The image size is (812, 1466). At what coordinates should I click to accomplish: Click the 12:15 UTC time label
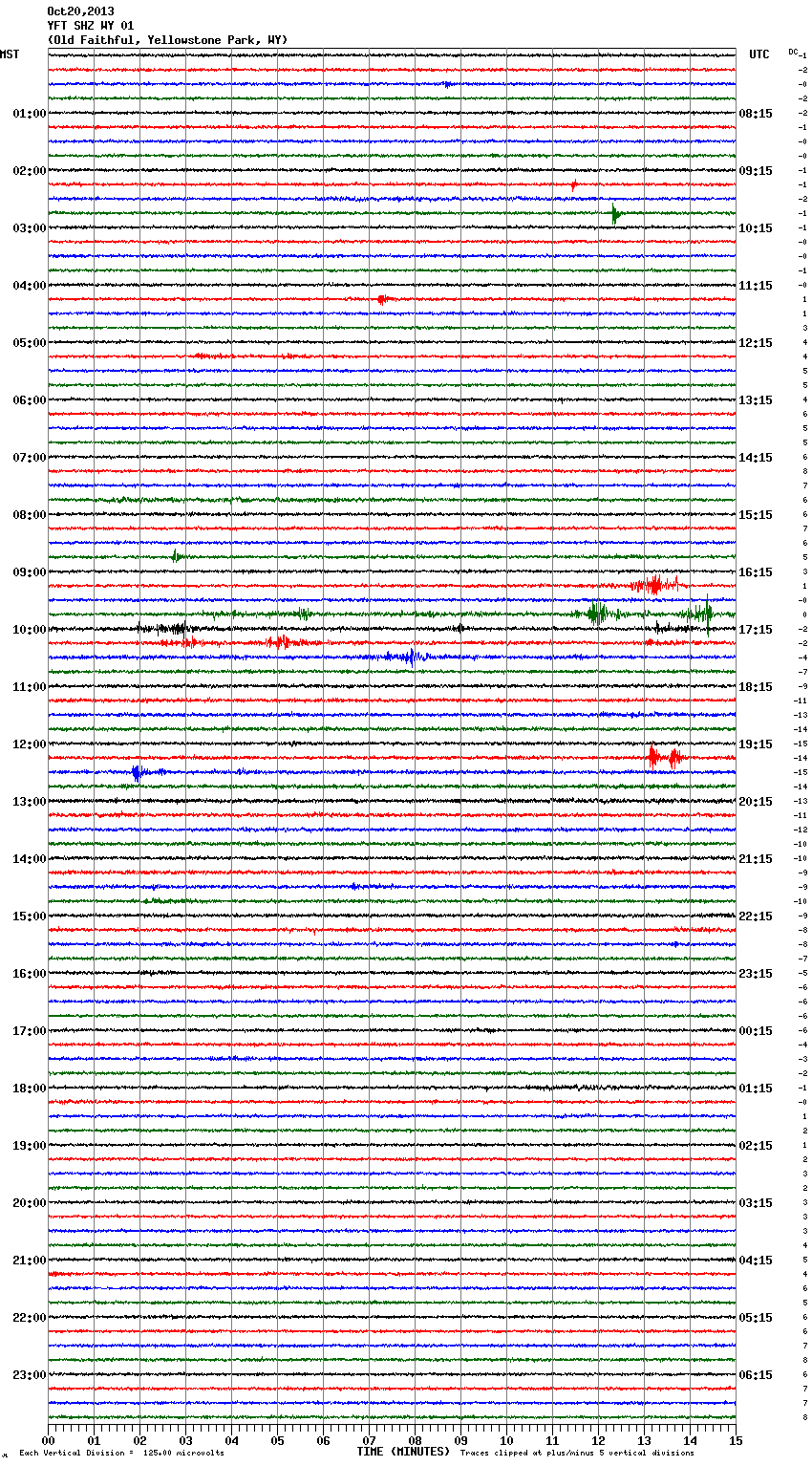click(x=756, y=343)
